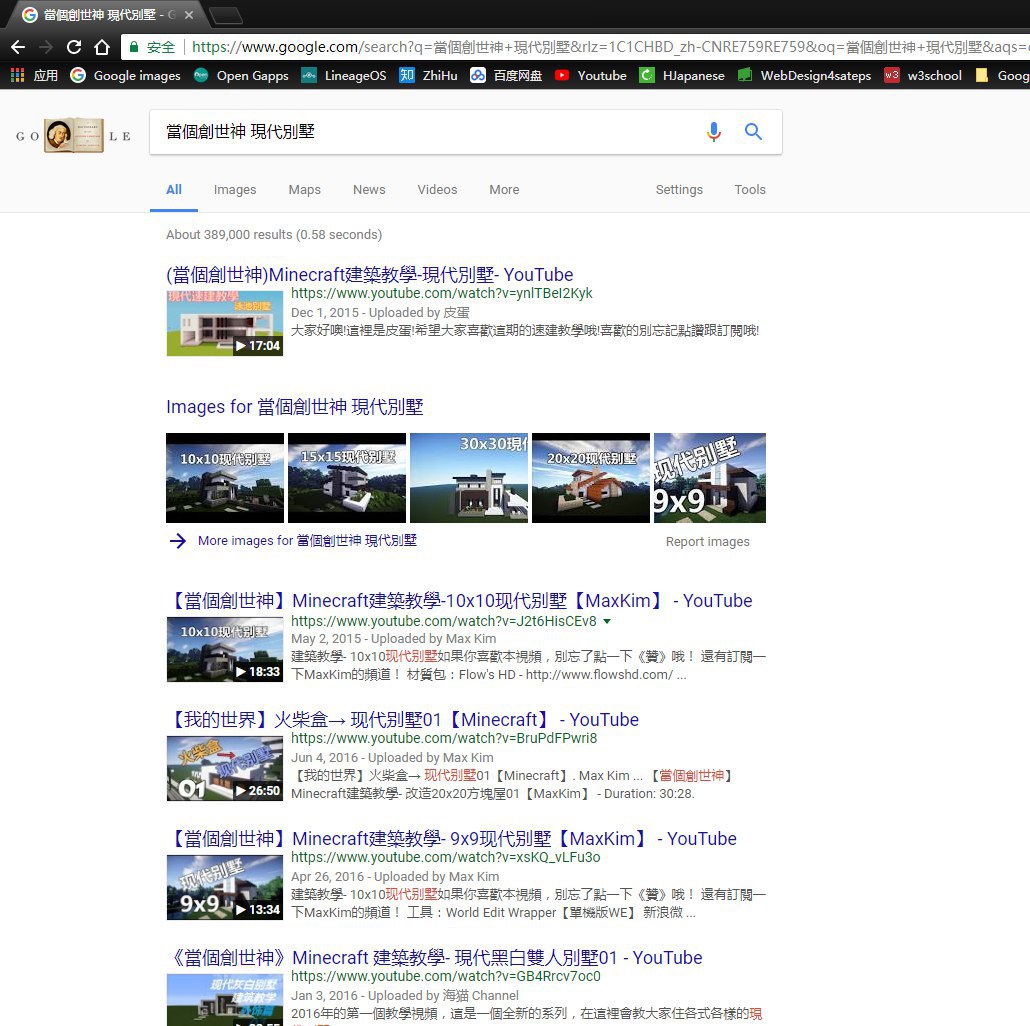Click the voice search microphone icon
Image resolution: width=1030 pixels, height=1026 pixels.
[713, 132]
